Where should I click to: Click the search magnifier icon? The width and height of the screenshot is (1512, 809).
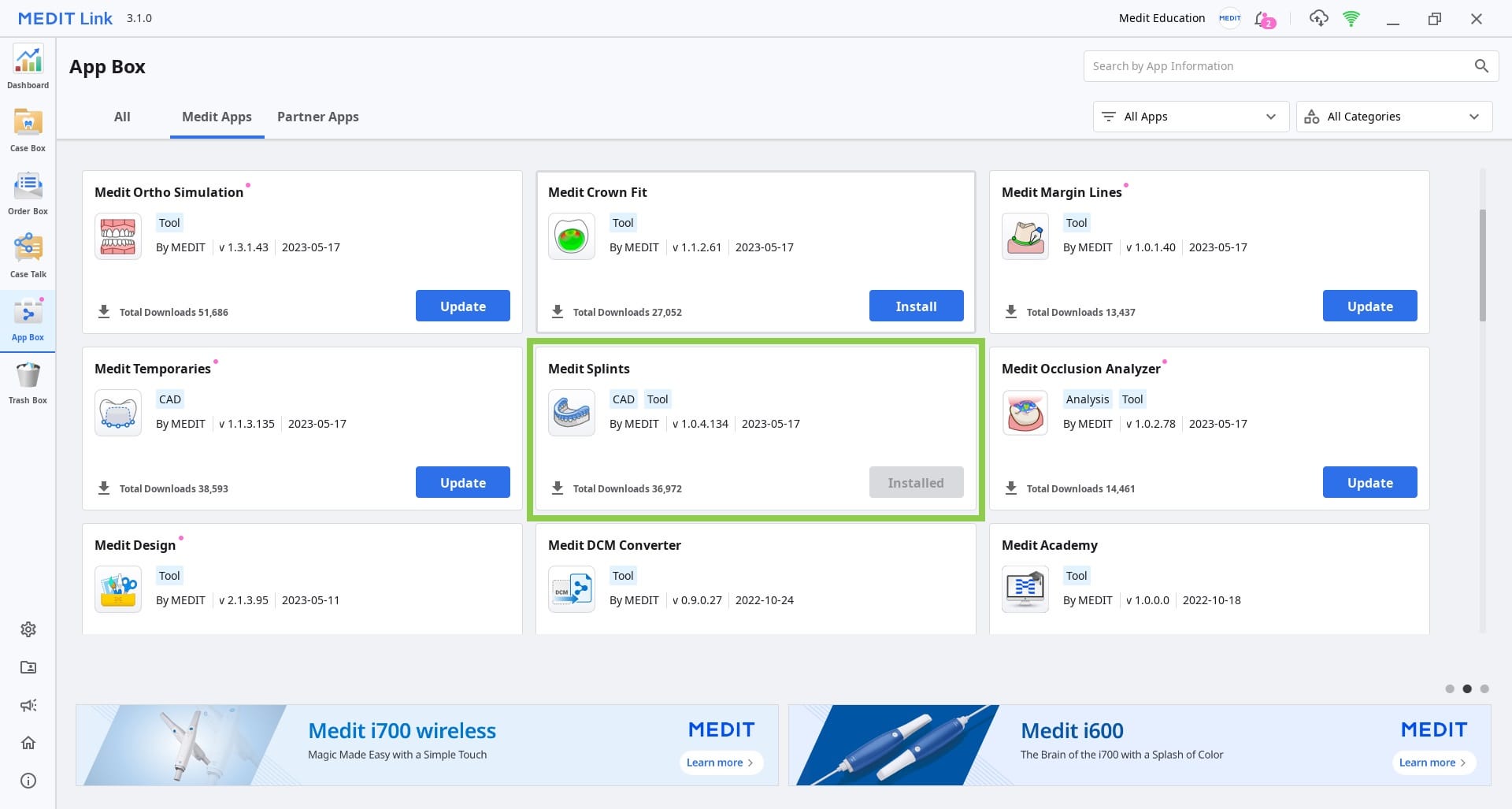tap(1481, 66)
